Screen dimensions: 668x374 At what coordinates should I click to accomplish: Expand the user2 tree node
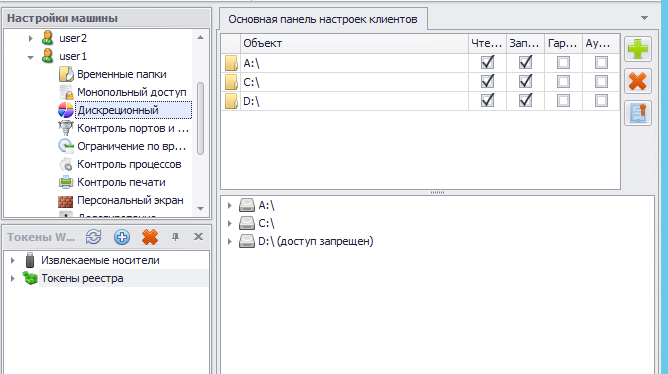pyautogui.click(x=30, y=38)
